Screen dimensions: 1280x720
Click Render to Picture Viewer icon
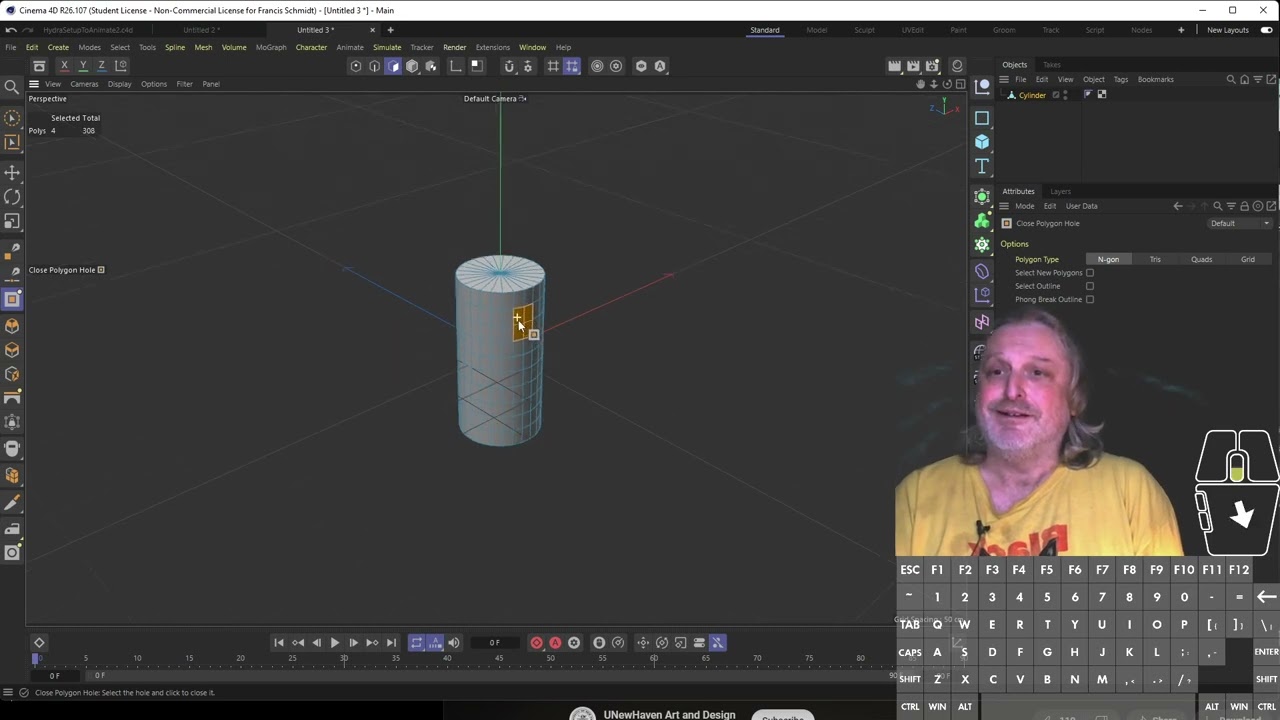pyautogui.click(x=913, y=66)
